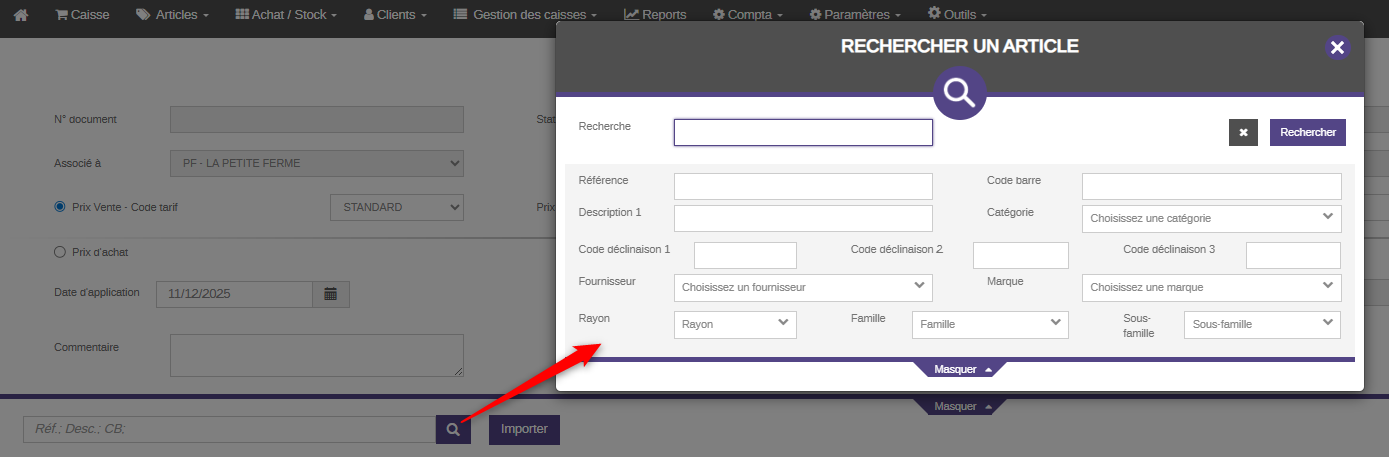Expand the Rayon dropdown
Image resolution: width=1389 pixels, height=457 pixels.
(735, 324)
